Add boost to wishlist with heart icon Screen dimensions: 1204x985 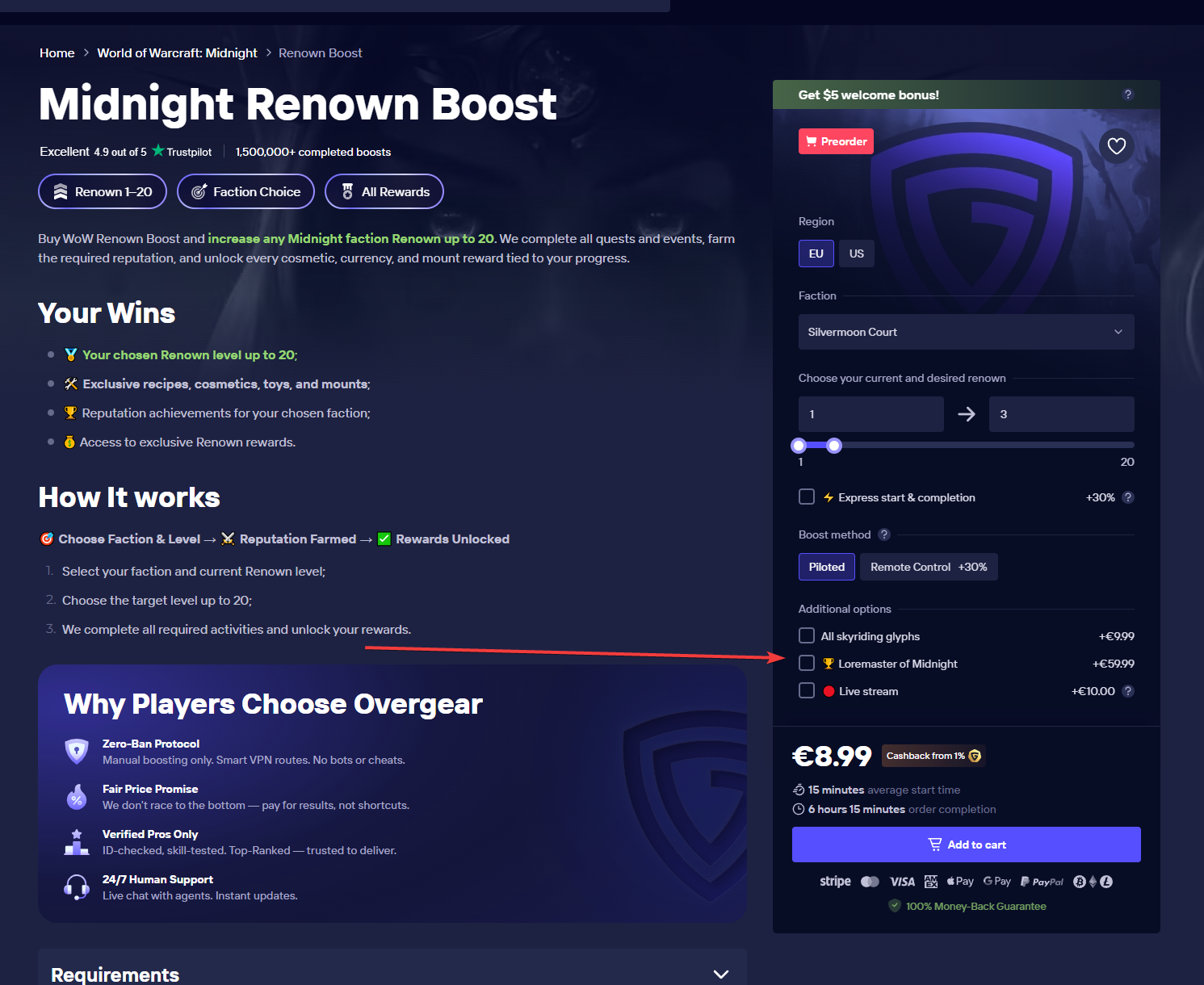[x=1117, y=146]
